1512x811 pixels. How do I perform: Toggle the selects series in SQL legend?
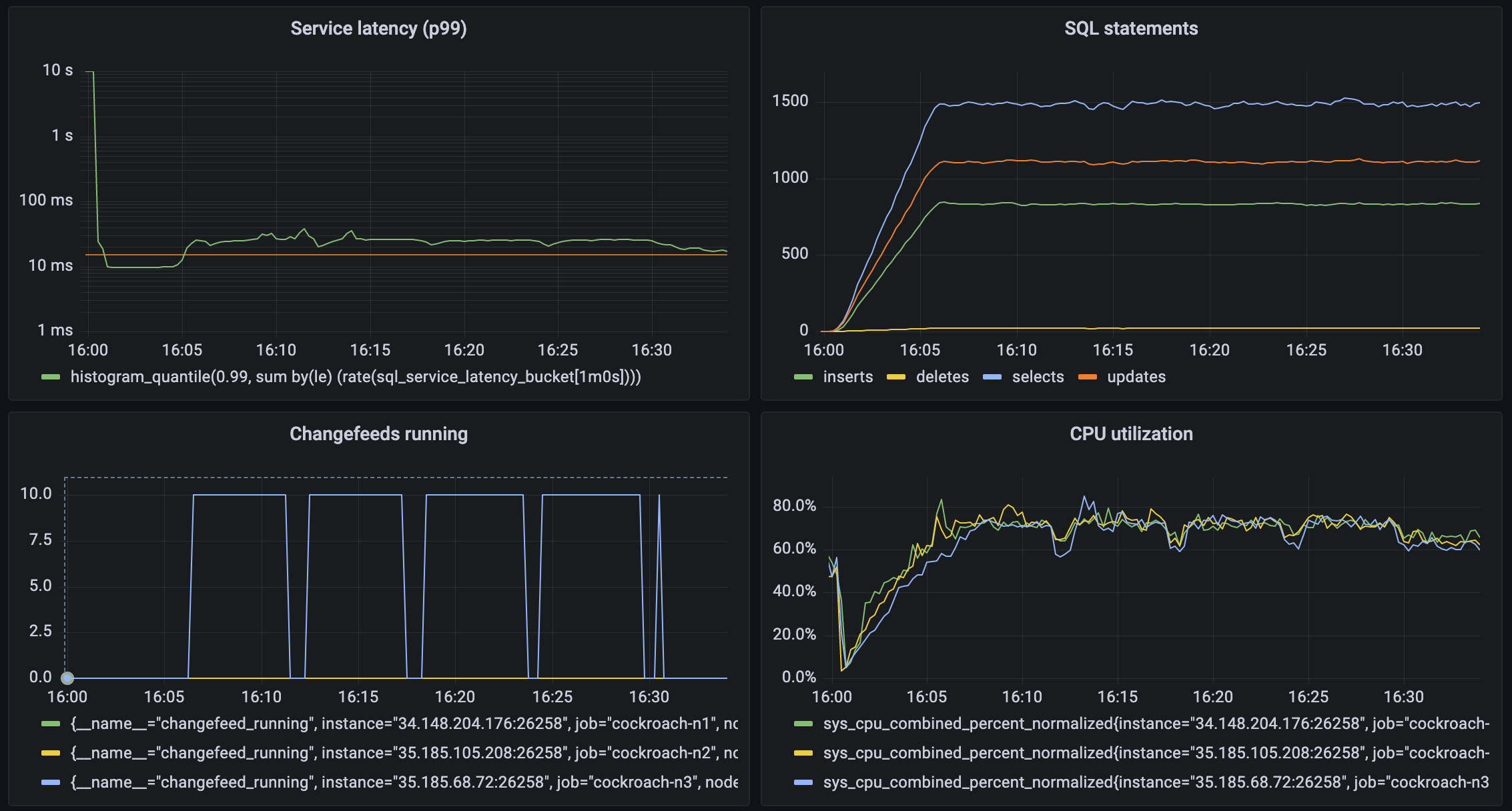click(1038, 377)
